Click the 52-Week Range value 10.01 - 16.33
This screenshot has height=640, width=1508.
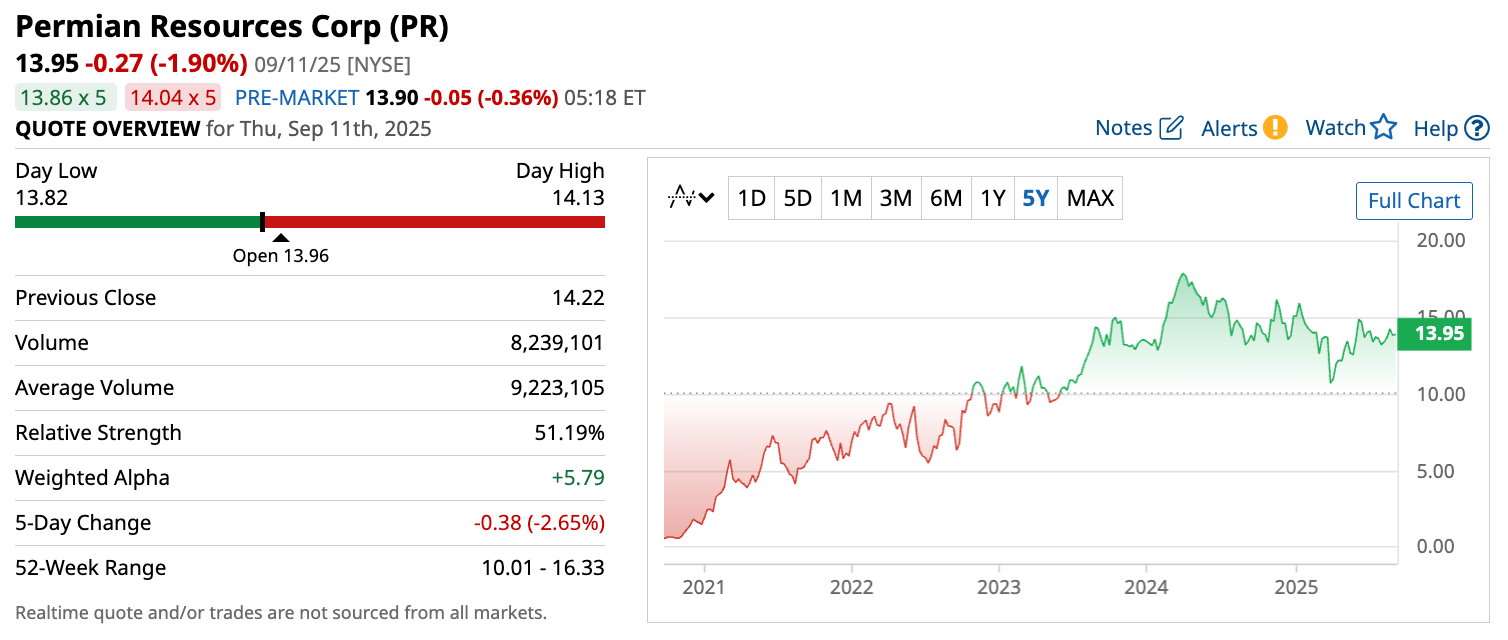543,568
